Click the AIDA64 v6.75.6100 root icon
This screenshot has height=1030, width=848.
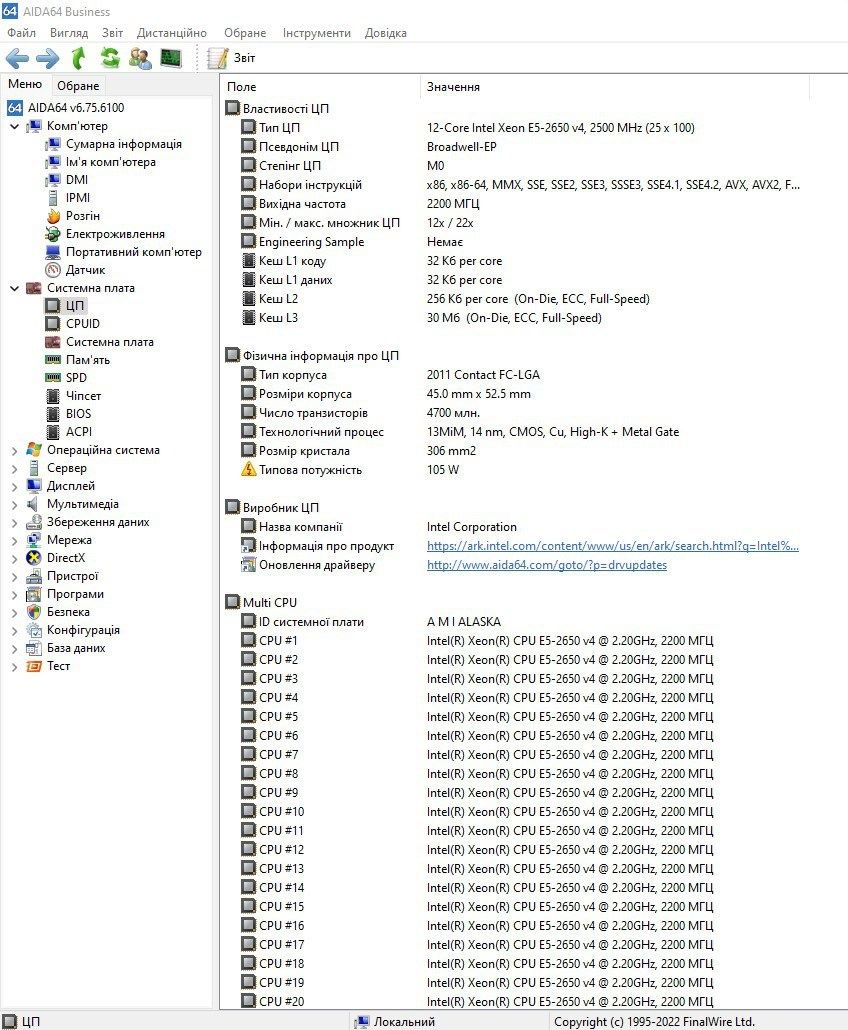pos(14,108)
